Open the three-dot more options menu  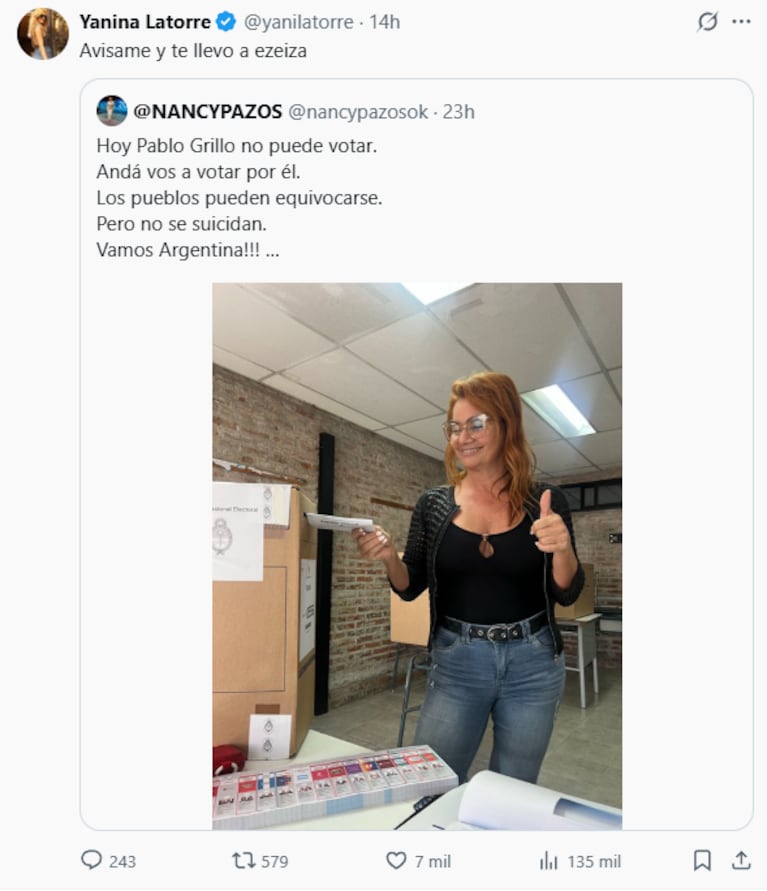click(741, 22)
